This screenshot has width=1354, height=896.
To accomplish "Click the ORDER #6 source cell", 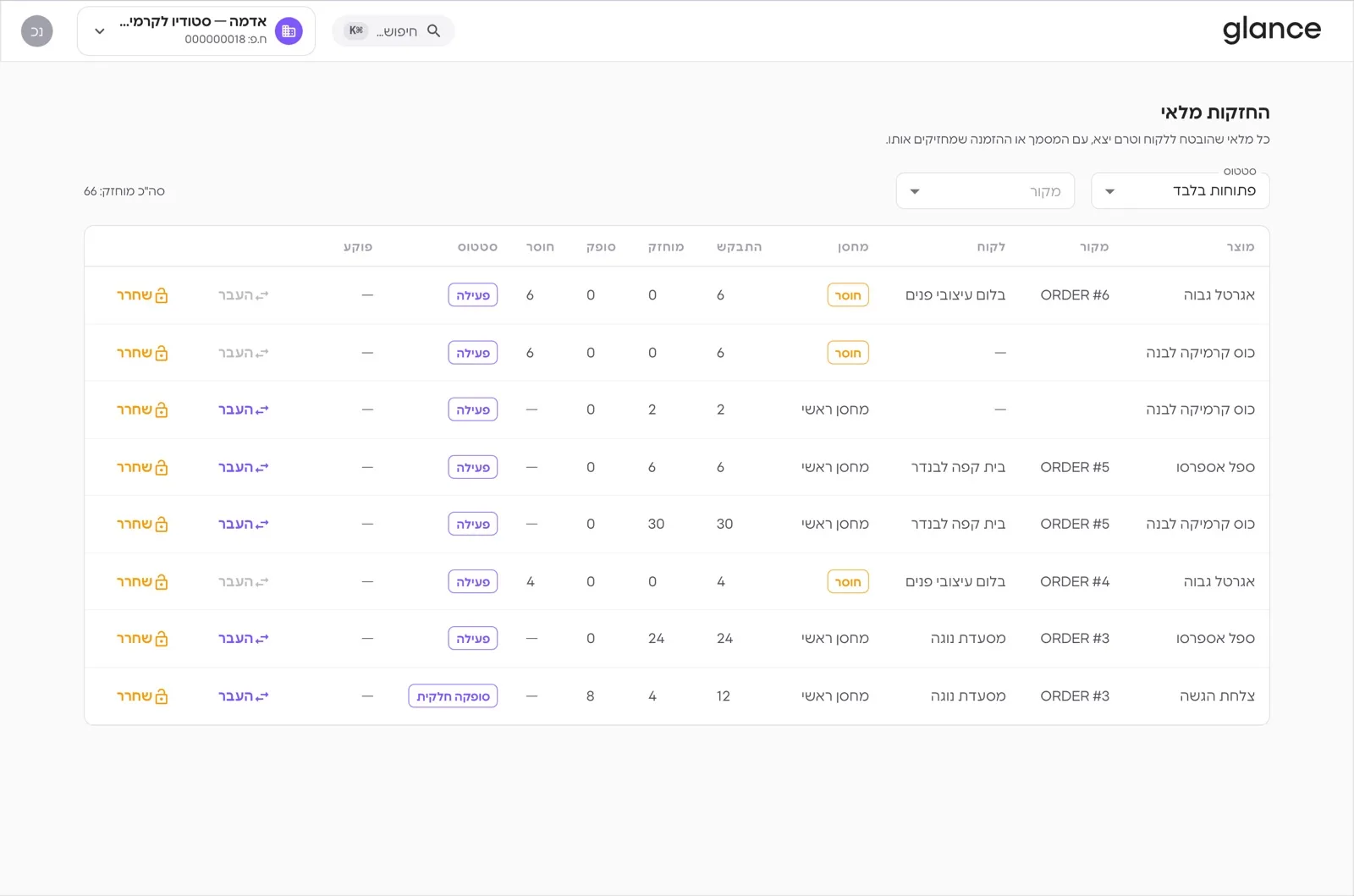I will pyautogui.click(x=1075, y=295).
